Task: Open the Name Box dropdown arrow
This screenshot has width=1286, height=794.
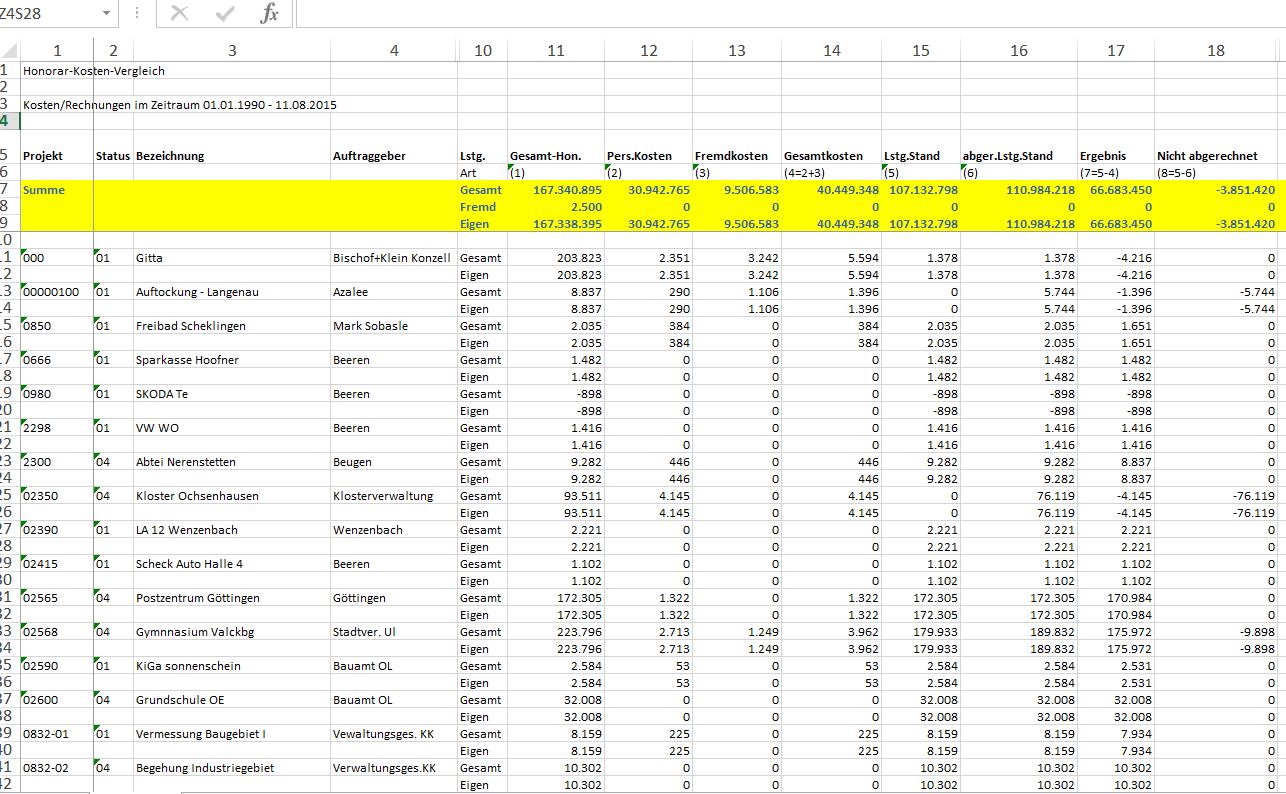Action: click(x=106, y=14)
